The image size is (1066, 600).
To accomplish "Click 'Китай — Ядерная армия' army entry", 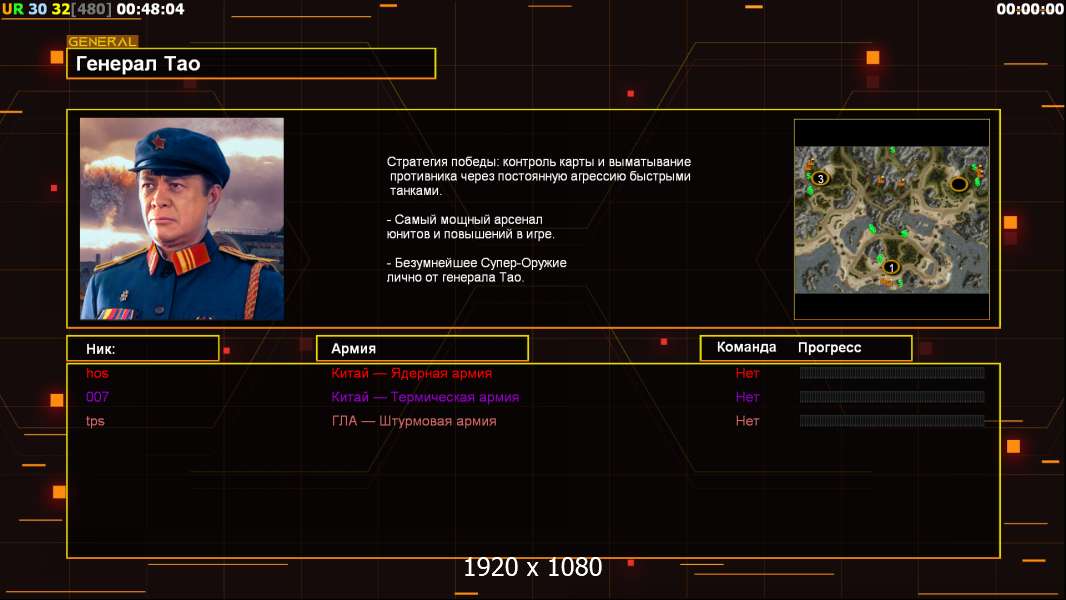I will tap(411, 373).
